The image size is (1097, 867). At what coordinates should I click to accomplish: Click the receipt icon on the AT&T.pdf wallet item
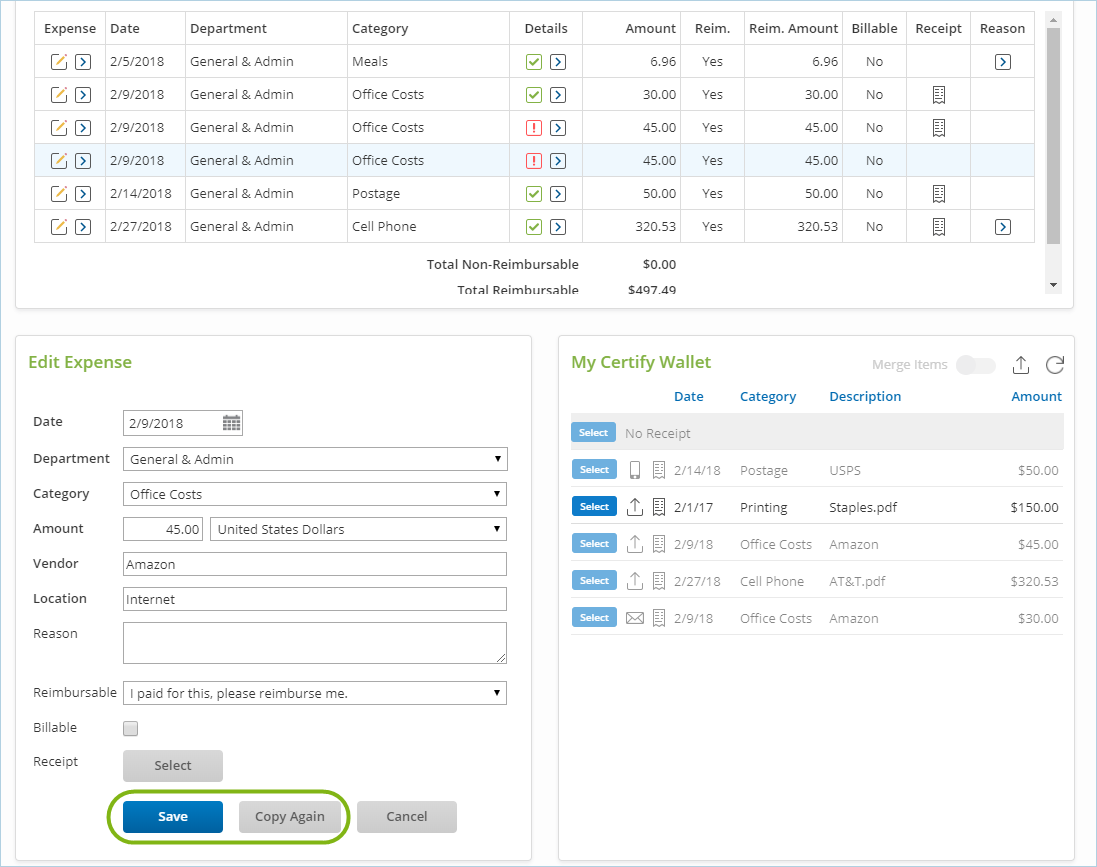658,581
